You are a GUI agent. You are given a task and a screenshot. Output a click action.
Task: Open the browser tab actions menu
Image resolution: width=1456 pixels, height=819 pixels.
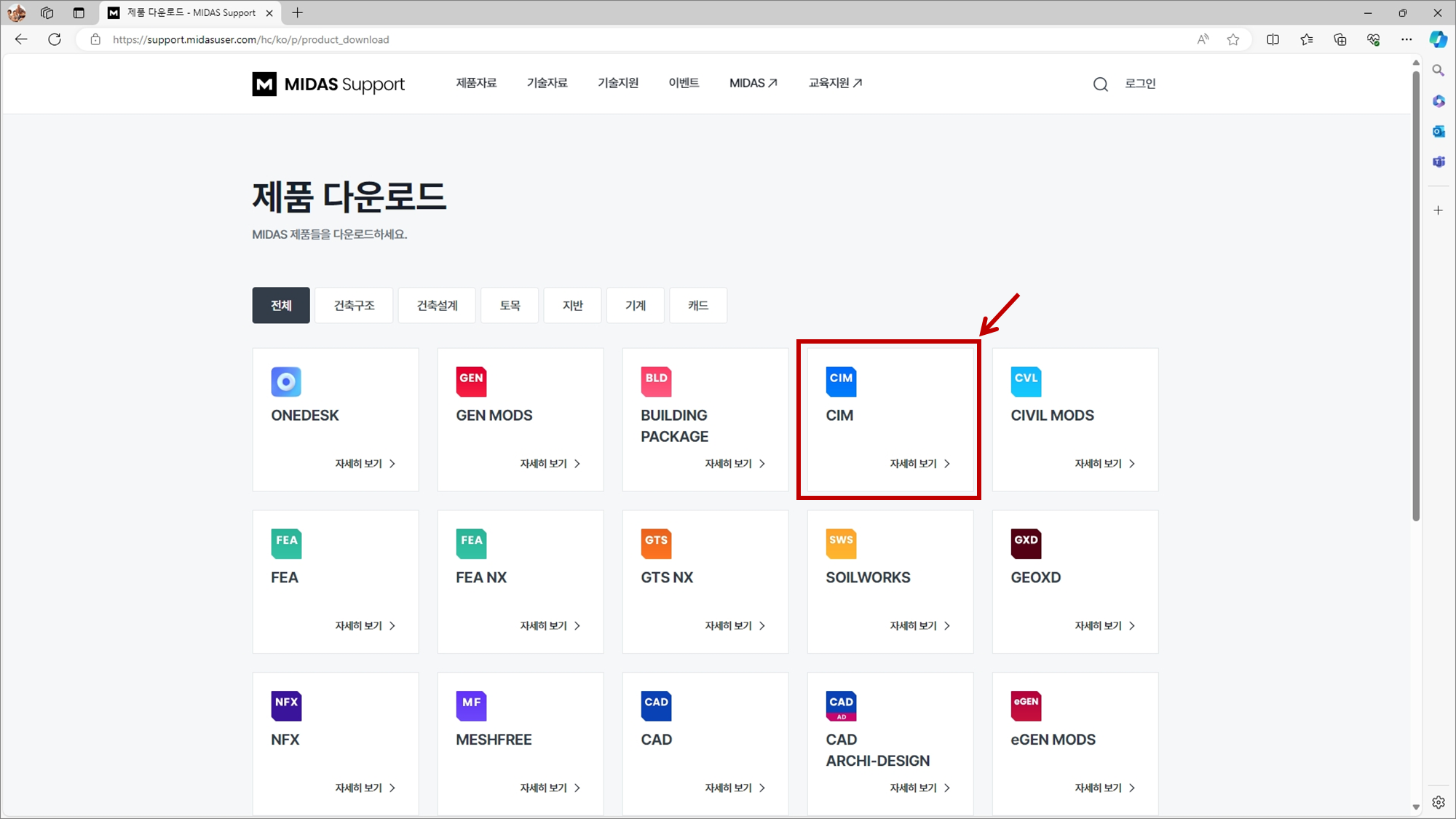(79, 12)
